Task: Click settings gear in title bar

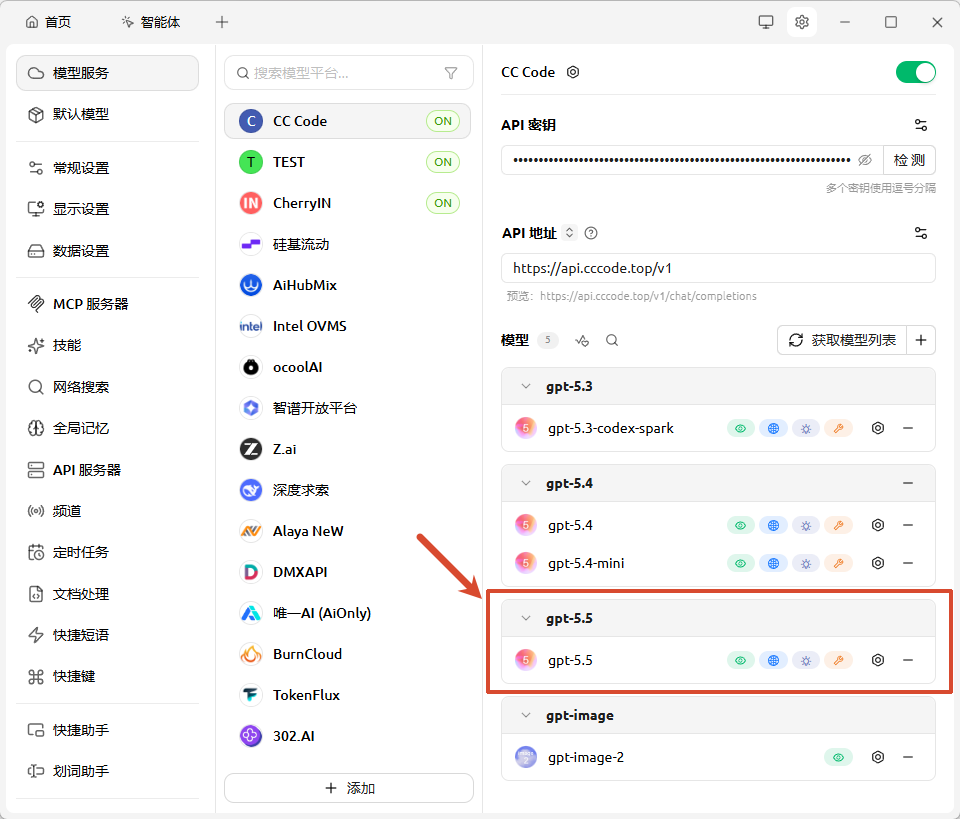Action: click(801, 23)
